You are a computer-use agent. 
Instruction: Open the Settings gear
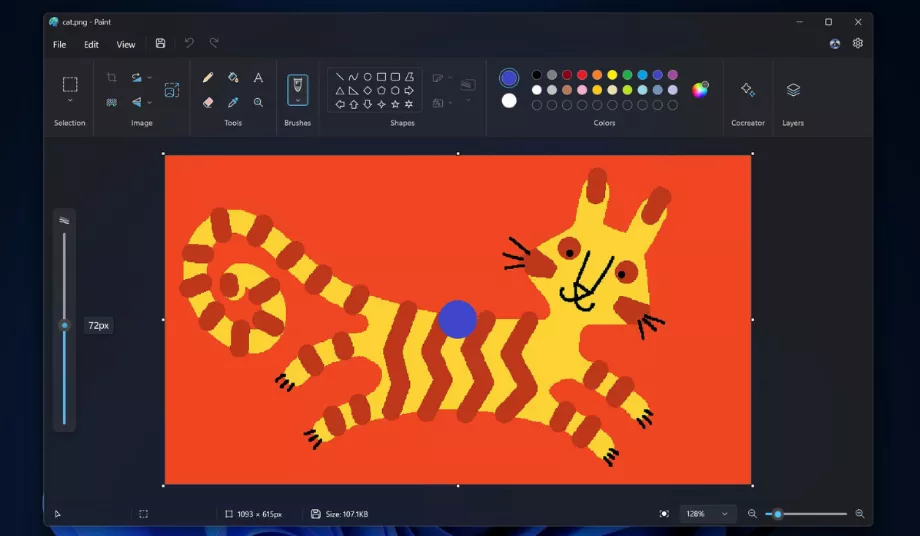pos(858,43)
